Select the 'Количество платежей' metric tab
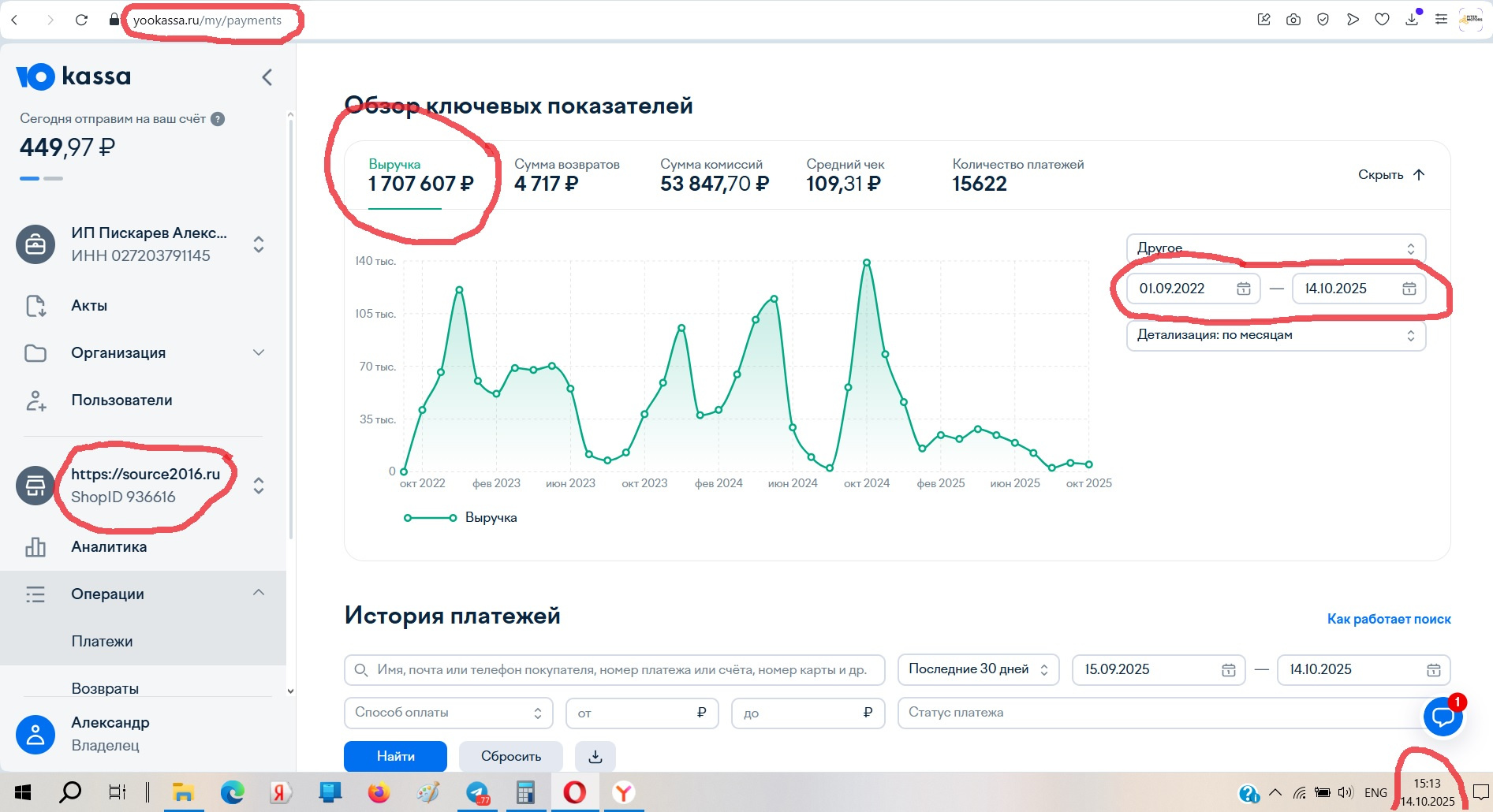Viewport: 1493px width, 812px height. click(1018, 176)
